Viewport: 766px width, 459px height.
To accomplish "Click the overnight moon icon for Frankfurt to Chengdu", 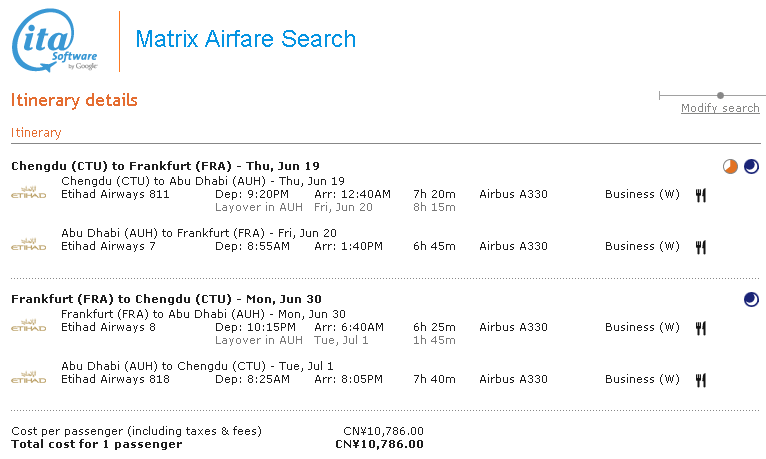I will (x=751, y=299).
